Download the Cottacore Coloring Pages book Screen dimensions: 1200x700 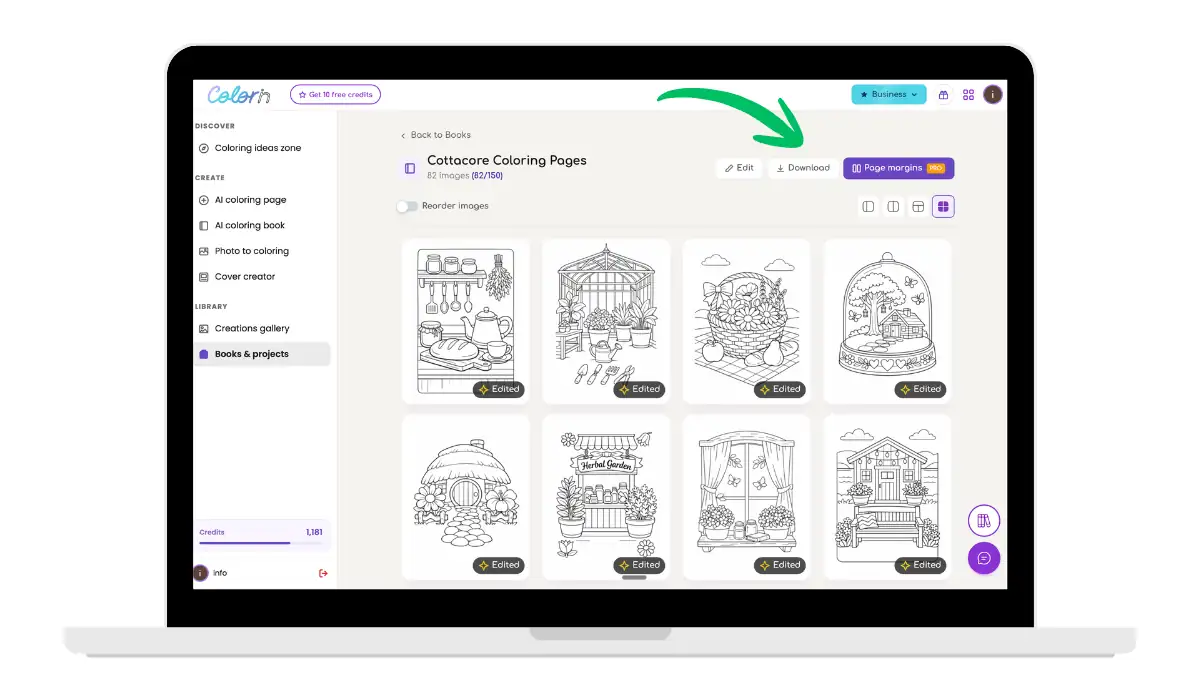pos(802,168)
